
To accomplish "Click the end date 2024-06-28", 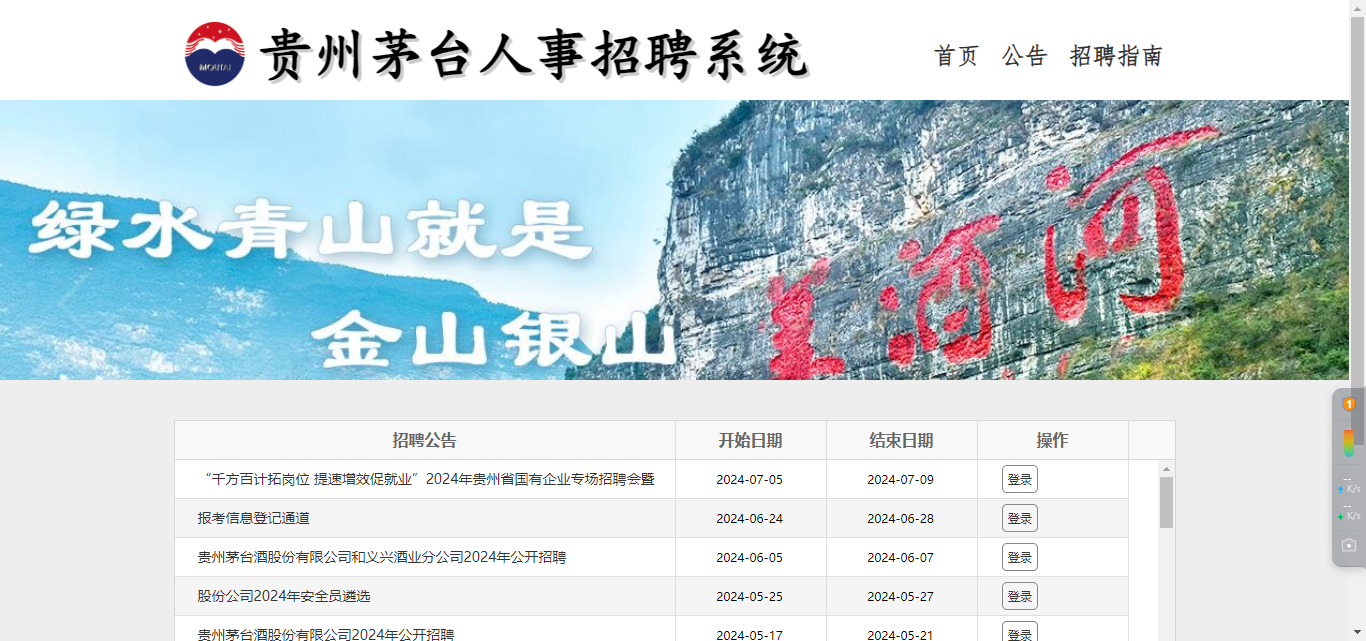I will click(901, 518).
